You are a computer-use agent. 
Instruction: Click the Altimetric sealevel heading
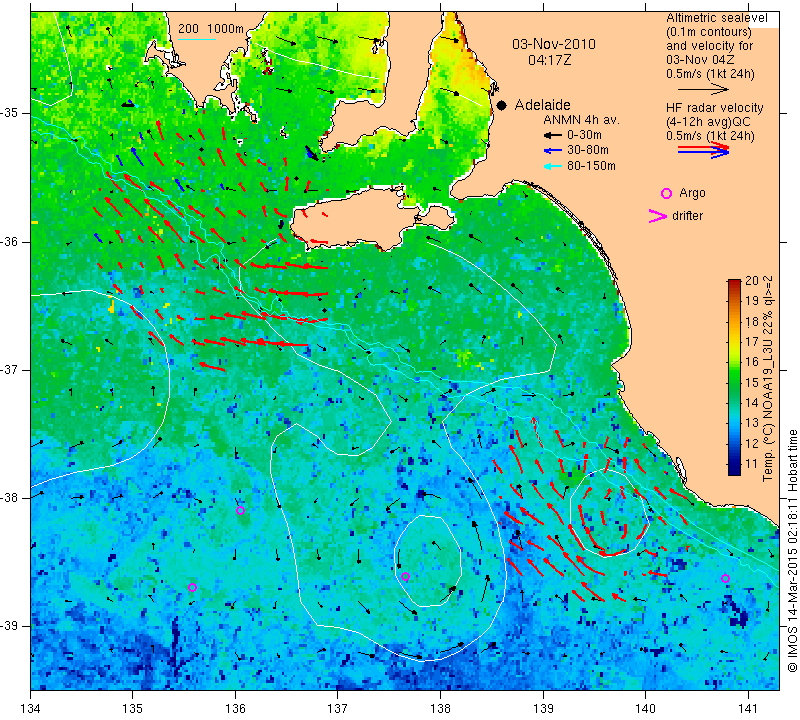(716, 18)
